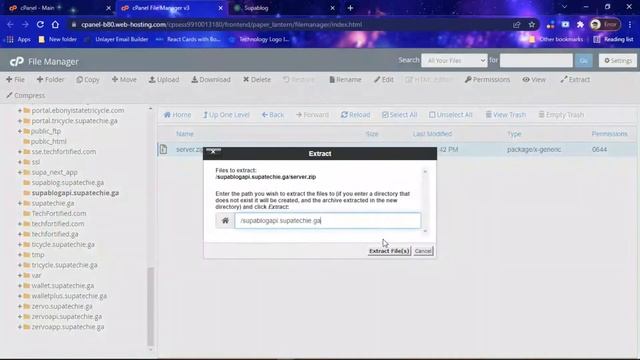Click Delete in the toolbar
This screenshot has width=640, height=360.
coord(257,80)
